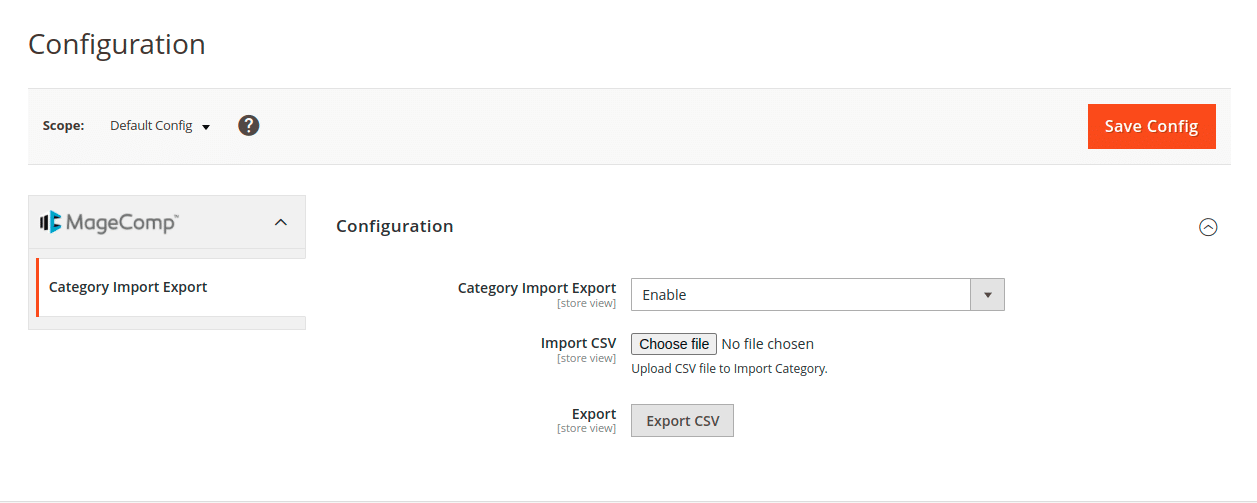1257x503 pixels.
Task: Click the "Upload CSV file to Import Category" note
Action: click(729, 368)
